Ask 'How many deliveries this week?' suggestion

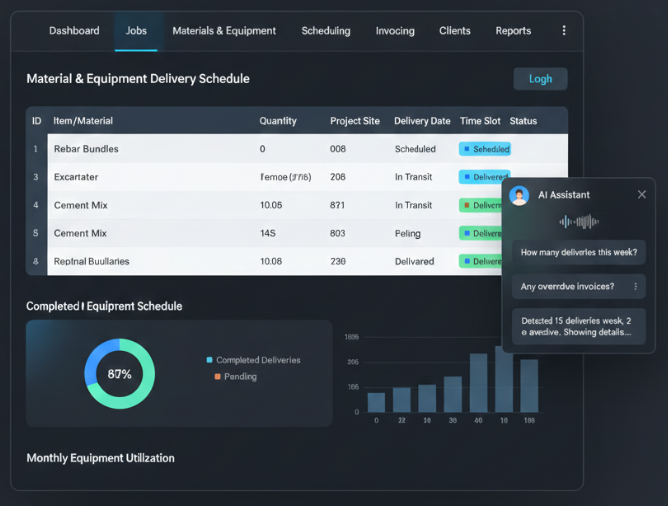pos(579,253)
